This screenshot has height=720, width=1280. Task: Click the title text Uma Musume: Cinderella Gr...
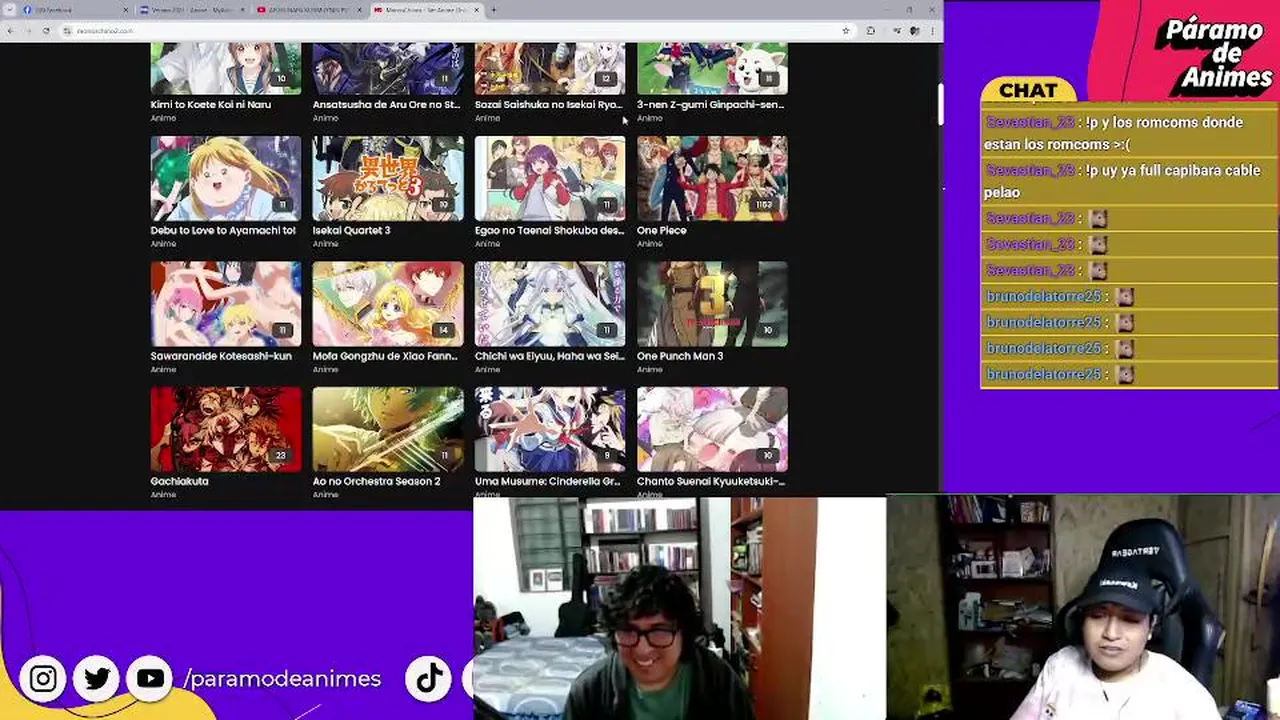point(549,481)
